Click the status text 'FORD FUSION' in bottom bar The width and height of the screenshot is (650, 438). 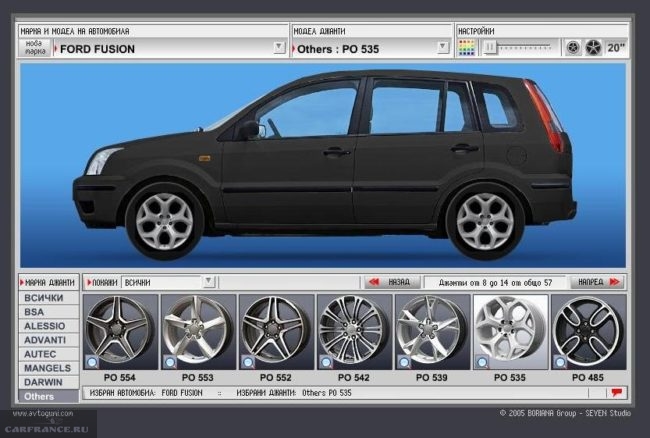[182, 393]
